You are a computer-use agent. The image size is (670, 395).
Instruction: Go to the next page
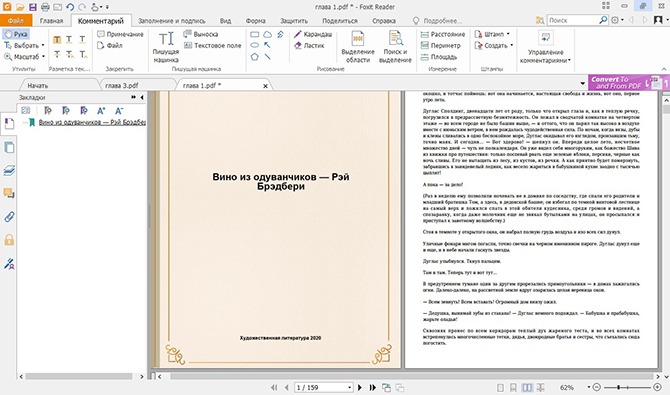click(x=360, y=387)
